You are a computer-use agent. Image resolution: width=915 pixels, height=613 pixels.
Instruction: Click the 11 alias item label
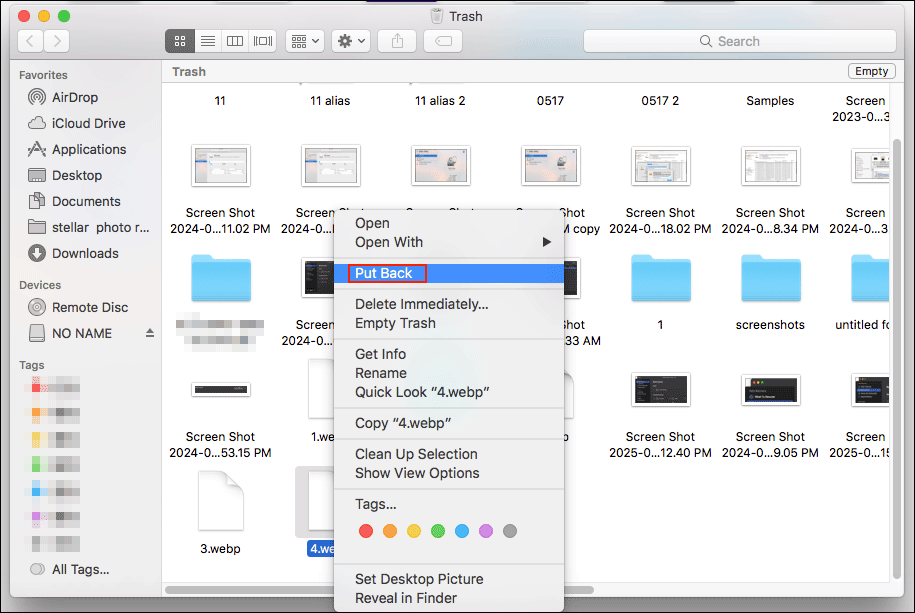pyautogui.click(x=330, y=100)
